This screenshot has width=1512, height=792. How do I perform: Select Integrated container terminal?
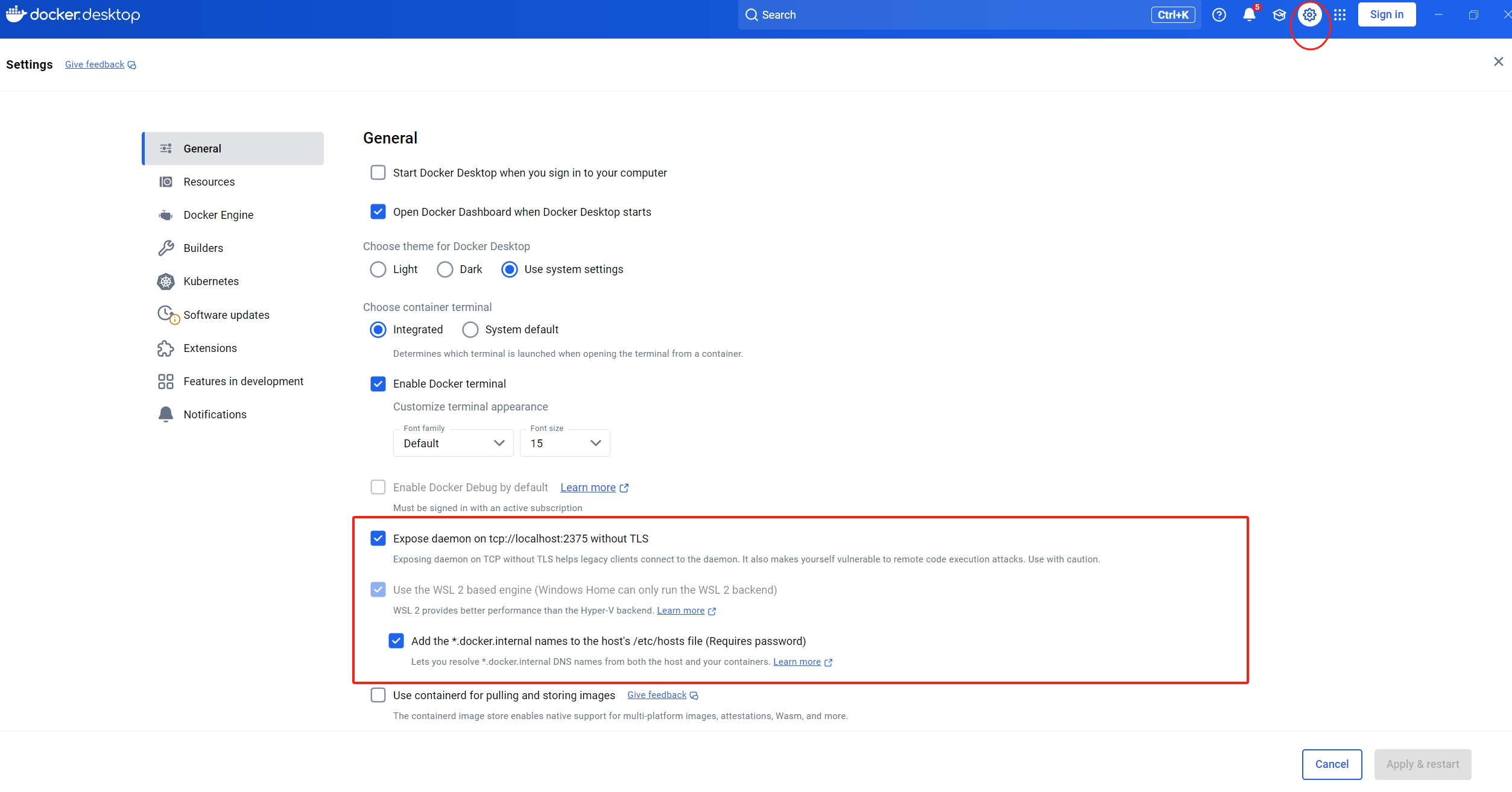point(378,330)
